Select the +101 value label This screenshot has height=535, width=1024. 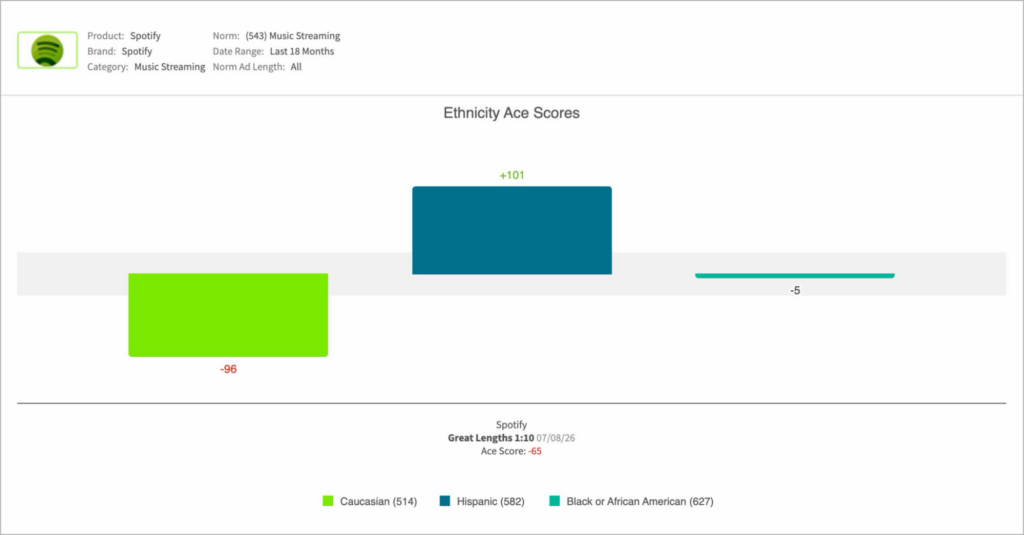coord(511,175)
